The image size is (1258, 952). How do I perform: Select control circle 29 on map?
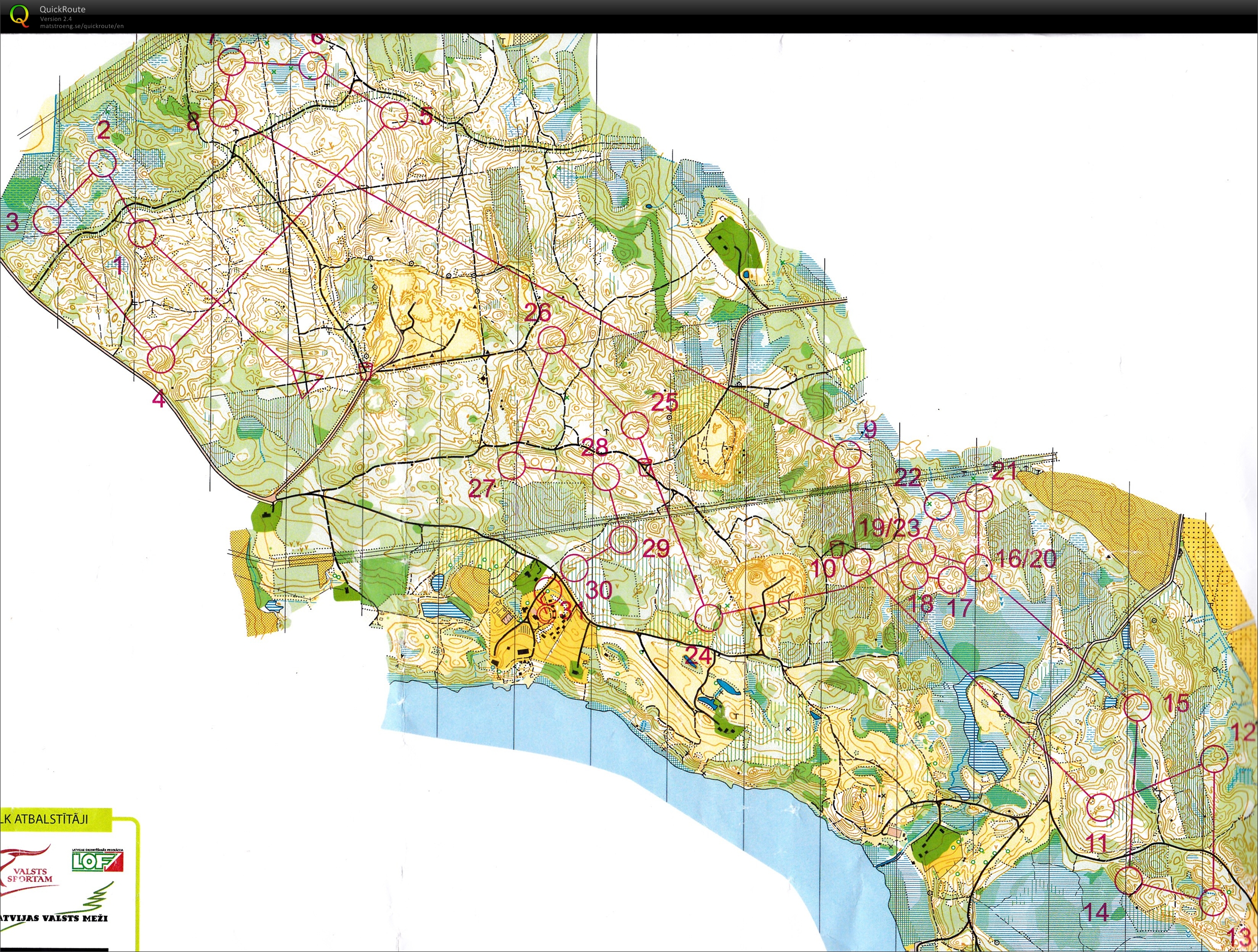tap(623, 540)
